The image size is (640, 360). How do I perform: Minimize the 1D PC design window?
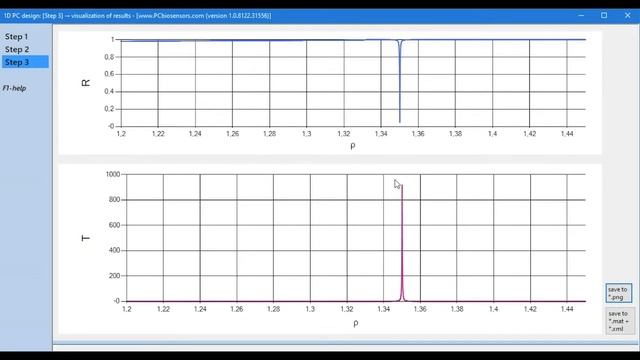coord(581,16)
